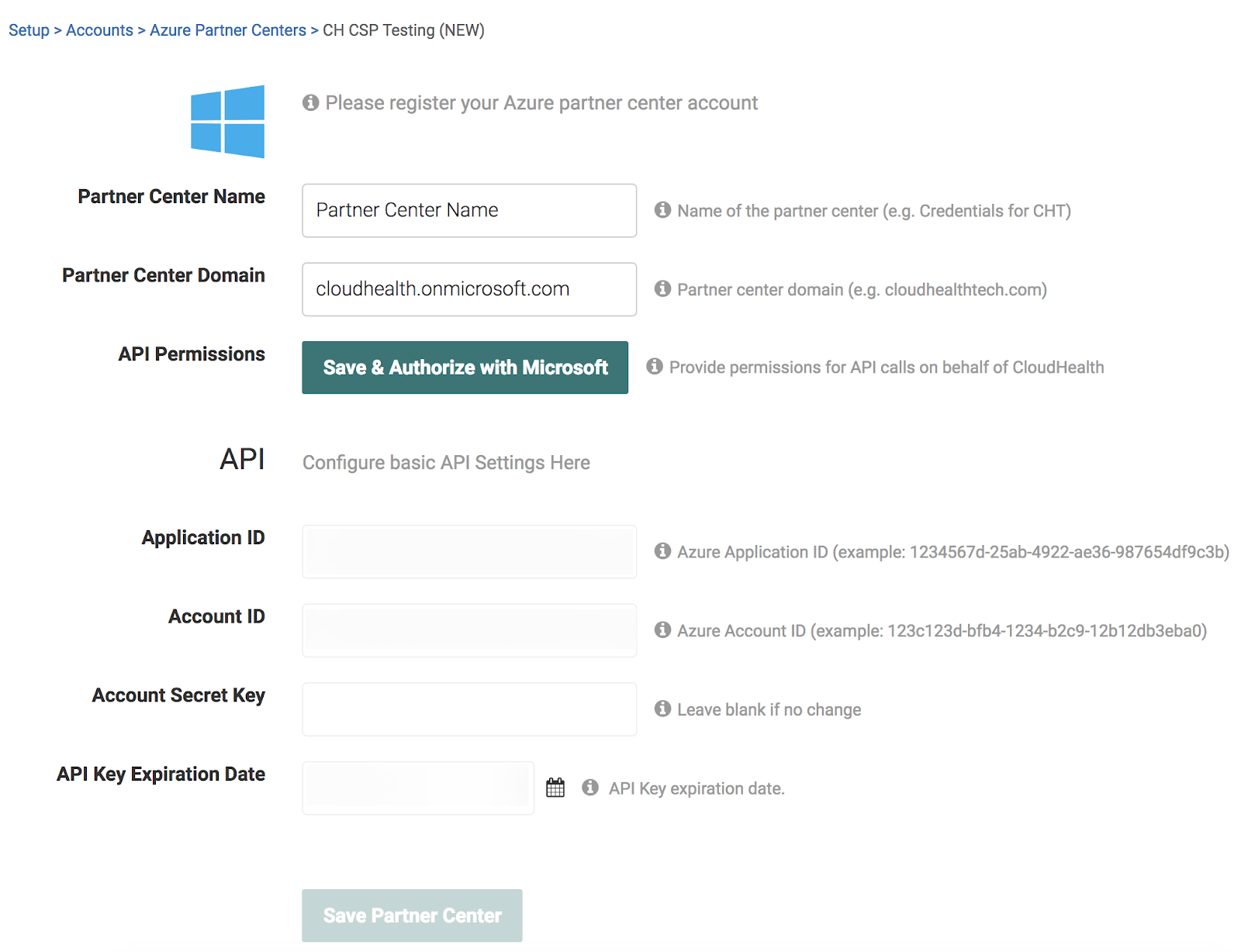1241x952 pixels.
Task: Click the Partner Center Domain input field
Action: point(468,288)
